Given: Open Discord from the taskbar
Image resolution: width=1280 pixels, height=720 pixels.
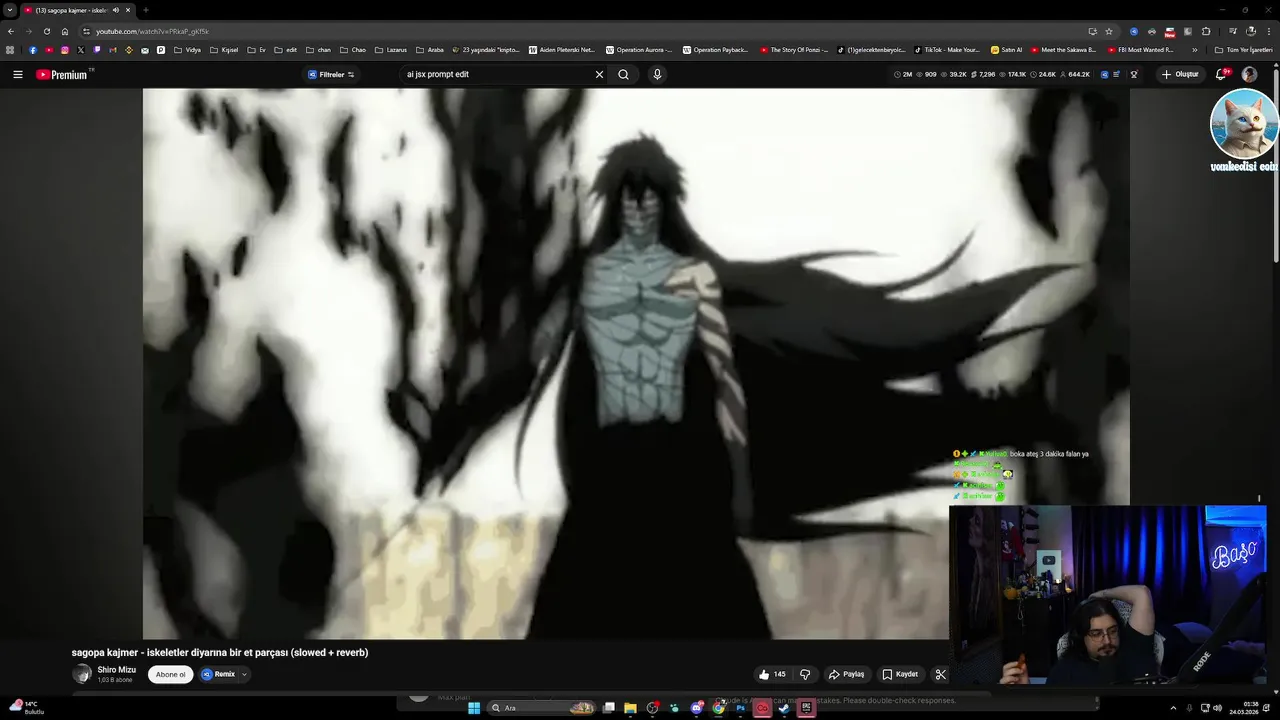Looking at the screenshot, I should point(696,708).
